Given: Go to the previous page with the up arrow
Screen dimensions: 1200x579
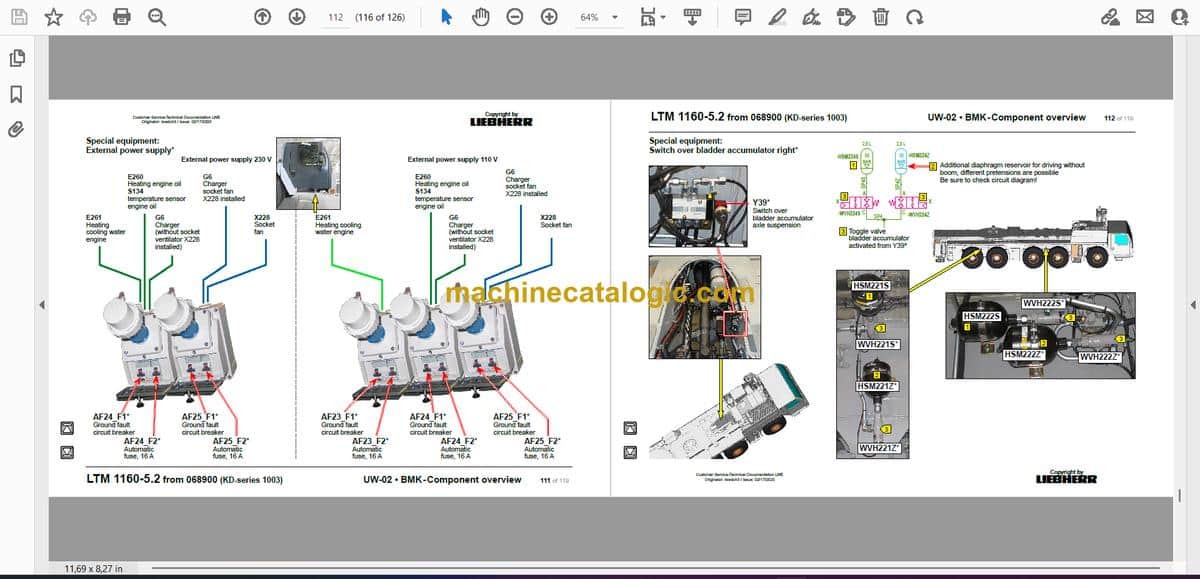Looking at the screenshot, I should (263, 17).
